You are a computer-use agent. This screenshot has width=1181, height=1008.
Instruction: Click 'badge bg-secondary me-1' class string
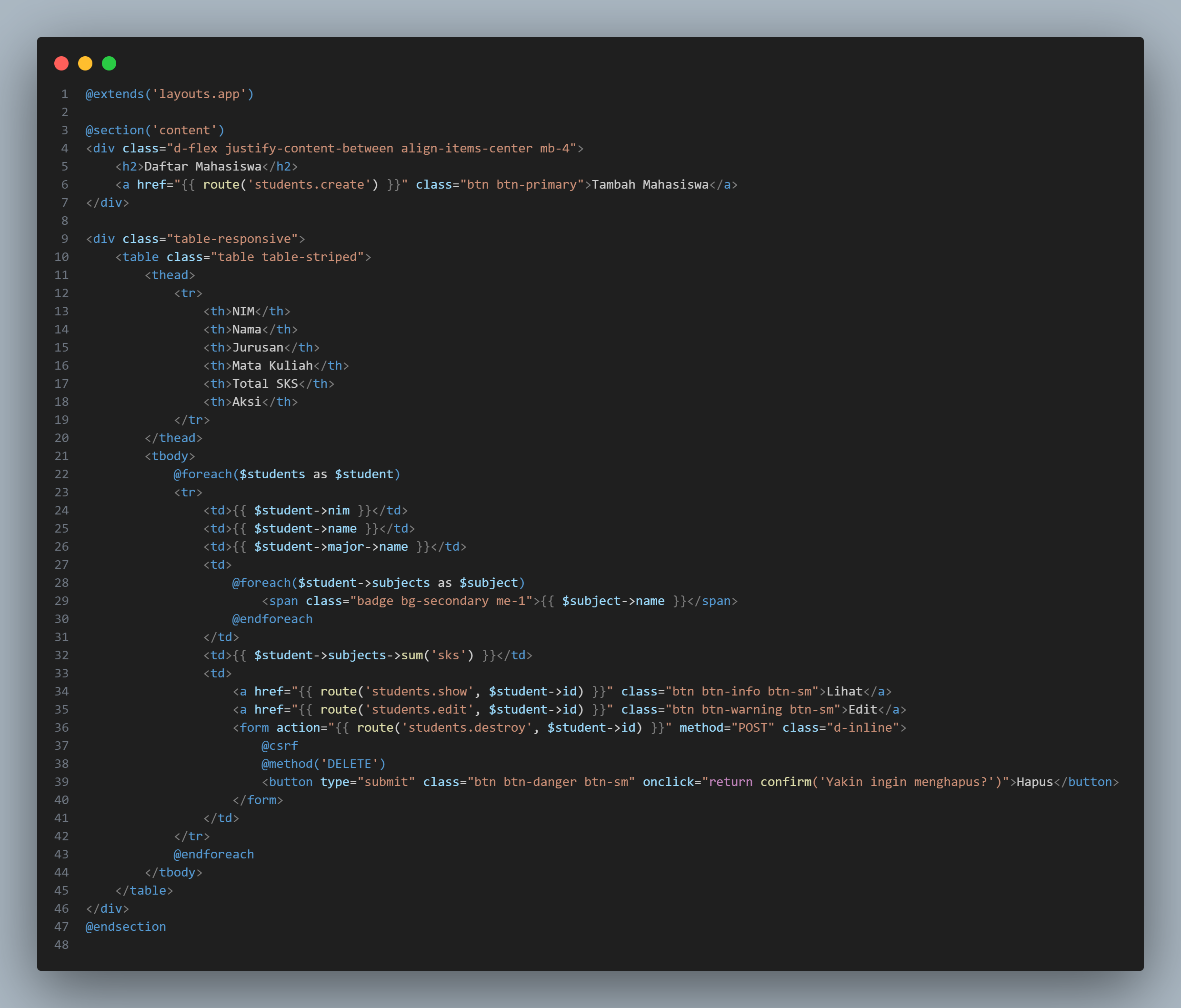(x=440, y=601)
